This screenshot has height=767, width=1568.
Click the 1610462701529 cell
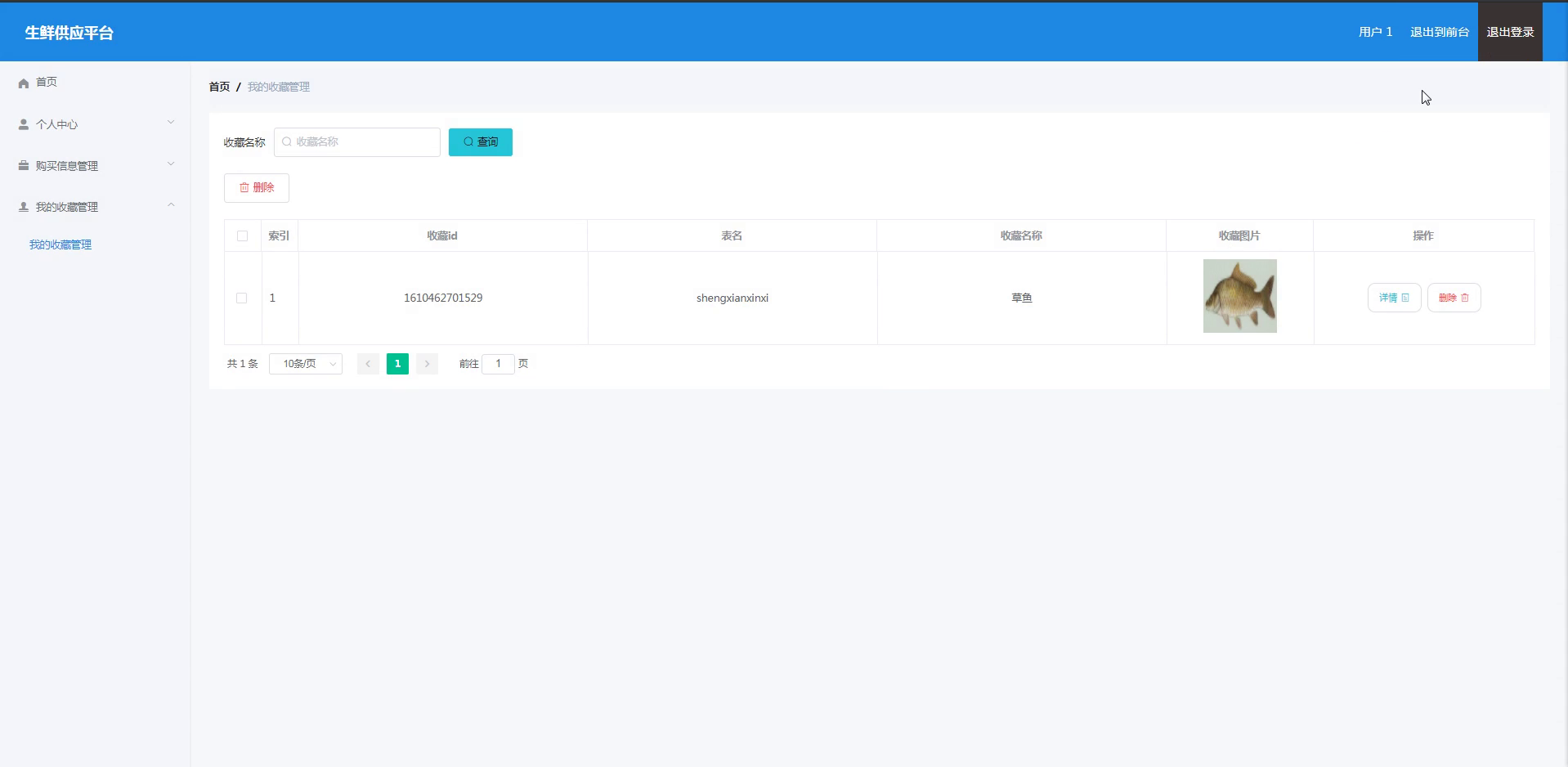click(443, 298)
